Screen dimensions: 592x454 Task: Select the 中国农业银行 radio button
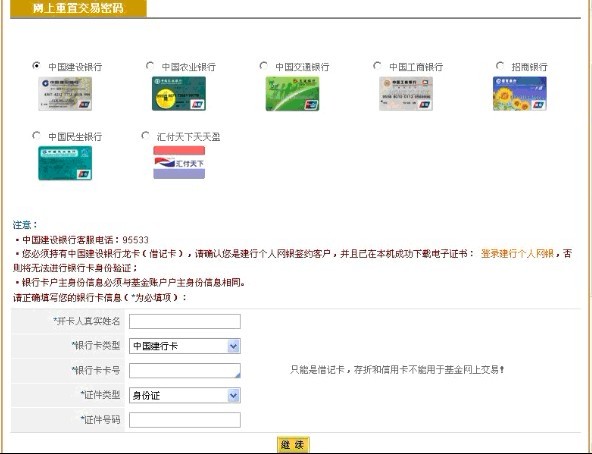pos(150,66)
